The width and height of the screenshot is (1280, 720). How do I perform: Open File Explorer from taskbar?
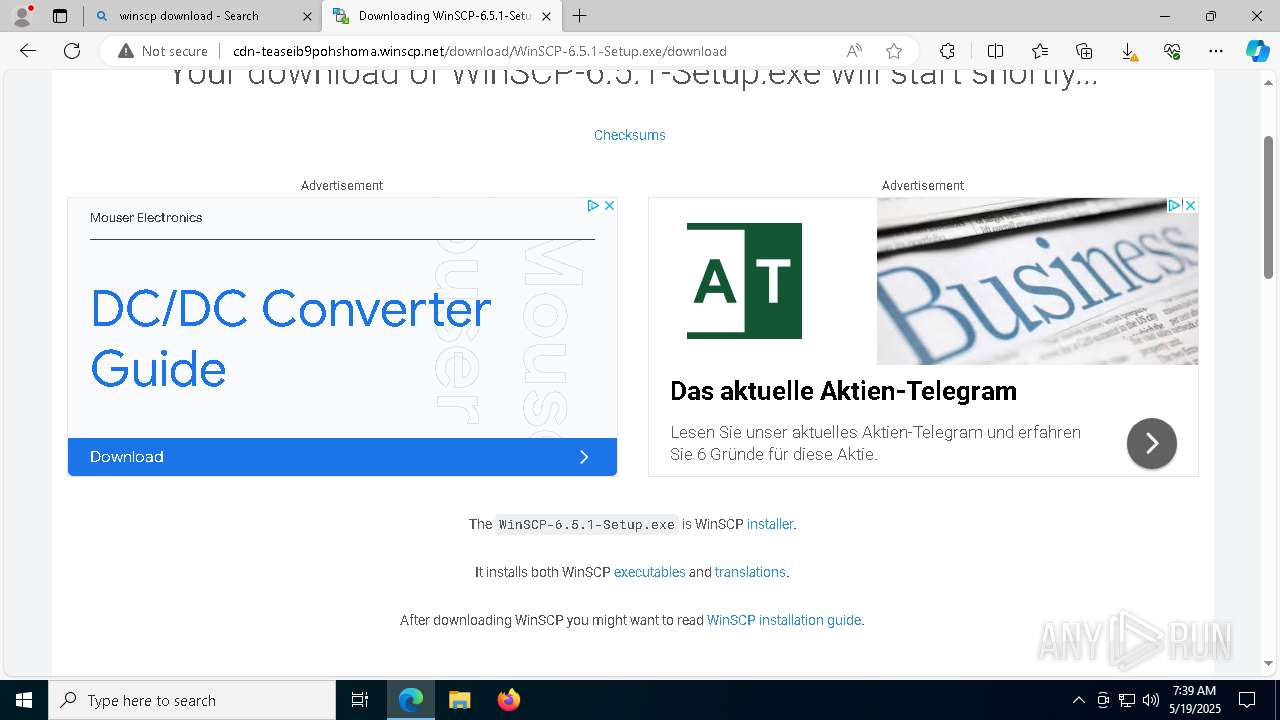pos(460,700)
